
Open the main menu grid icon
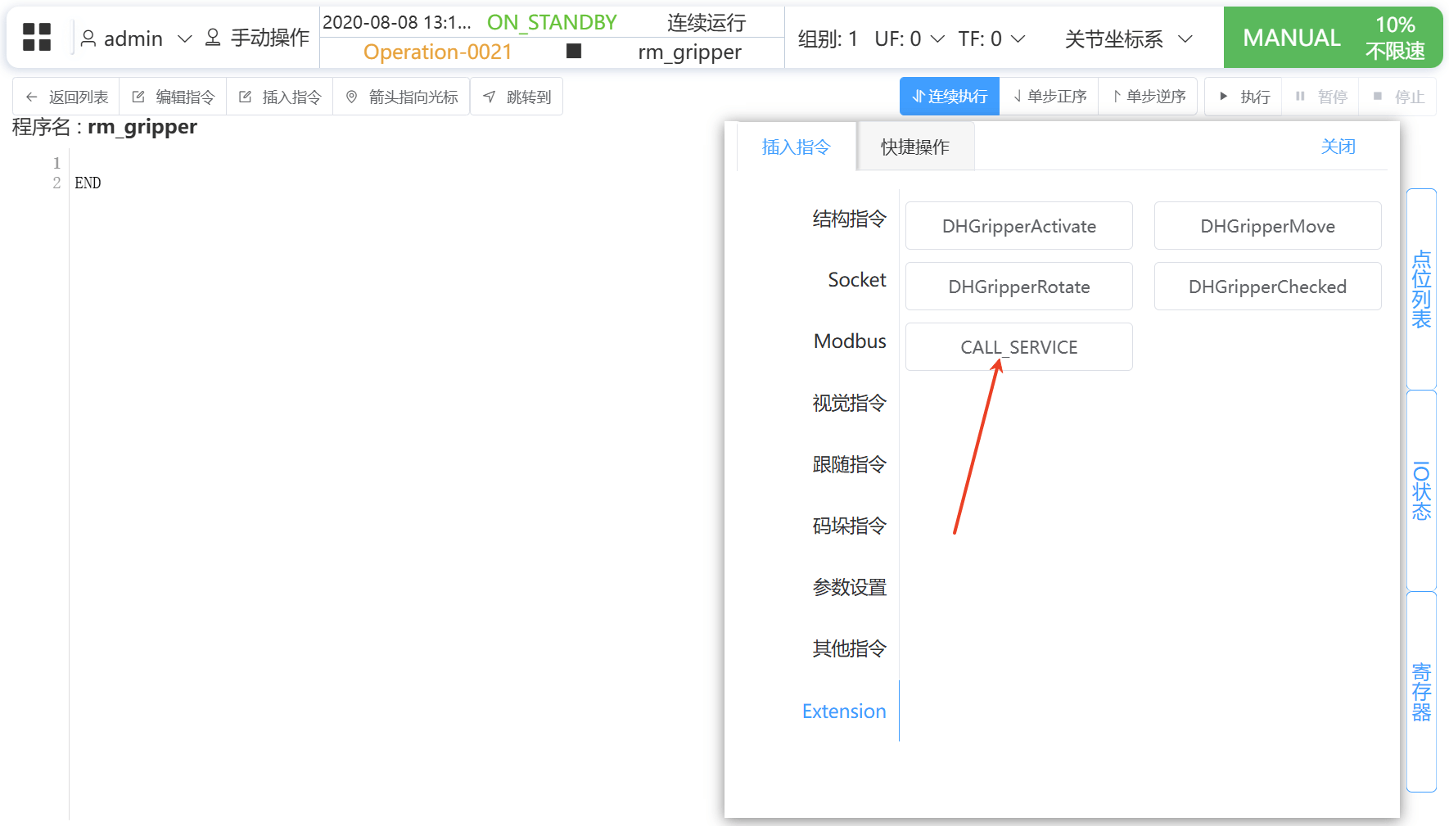37,38
